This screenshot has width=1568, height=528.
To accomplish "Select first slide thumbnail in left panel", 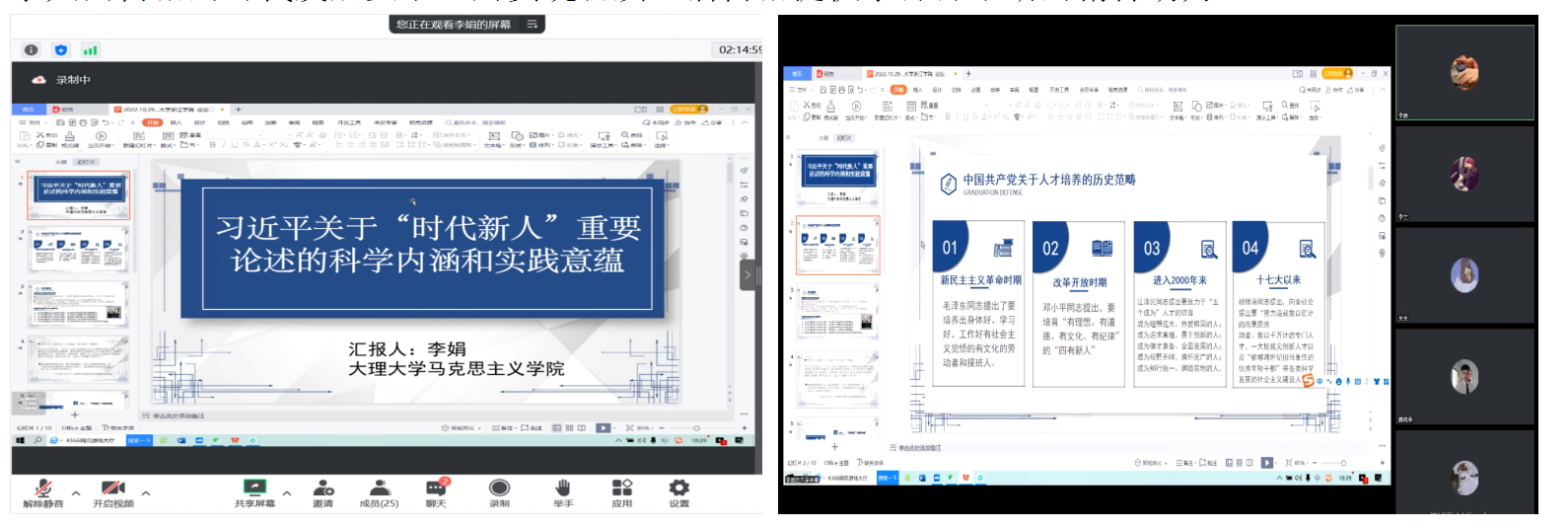I will click(x=78, y=195).
